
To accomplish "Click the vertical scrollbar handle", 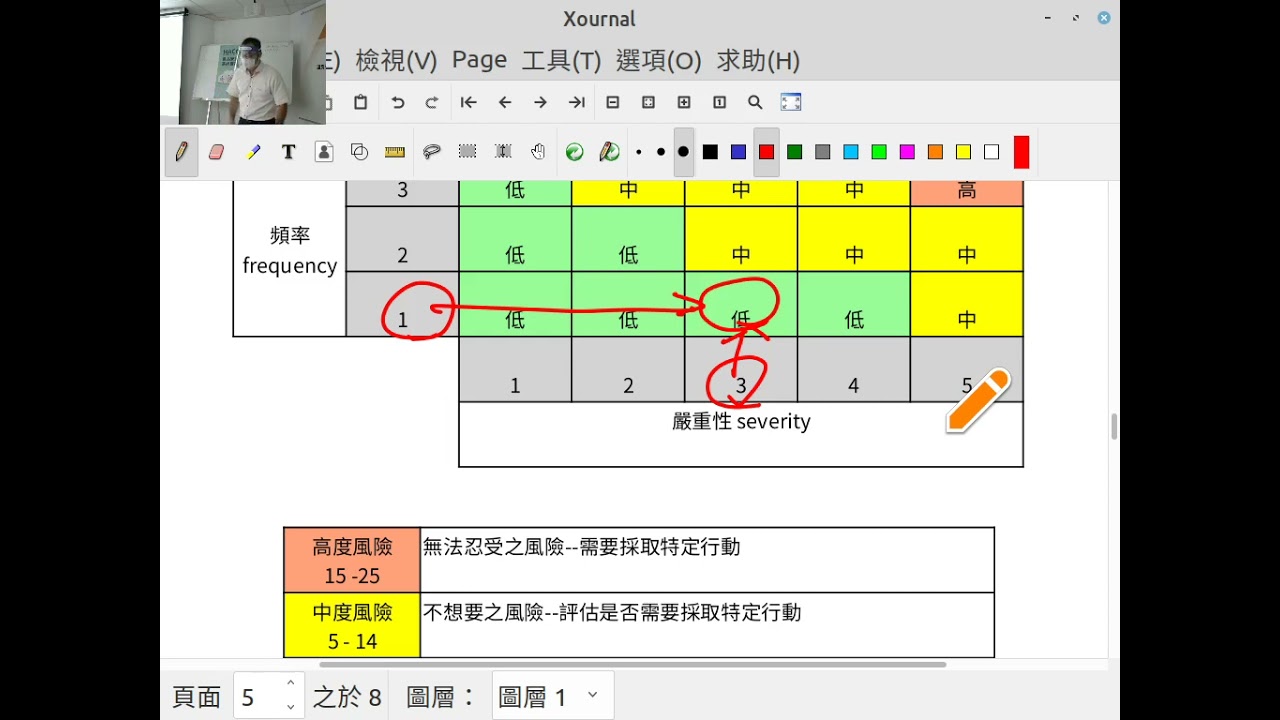I will (x=1114, y=426).
